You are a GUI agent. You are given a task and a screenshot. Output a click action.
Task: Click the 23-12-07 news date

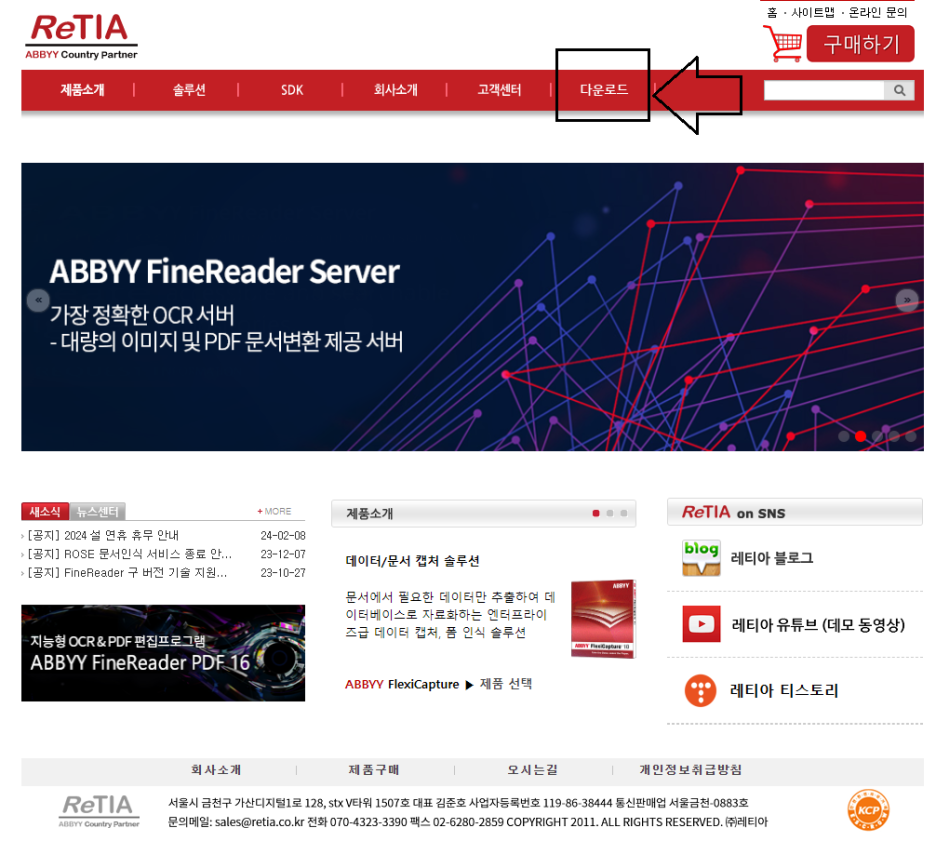click(283, 554)
